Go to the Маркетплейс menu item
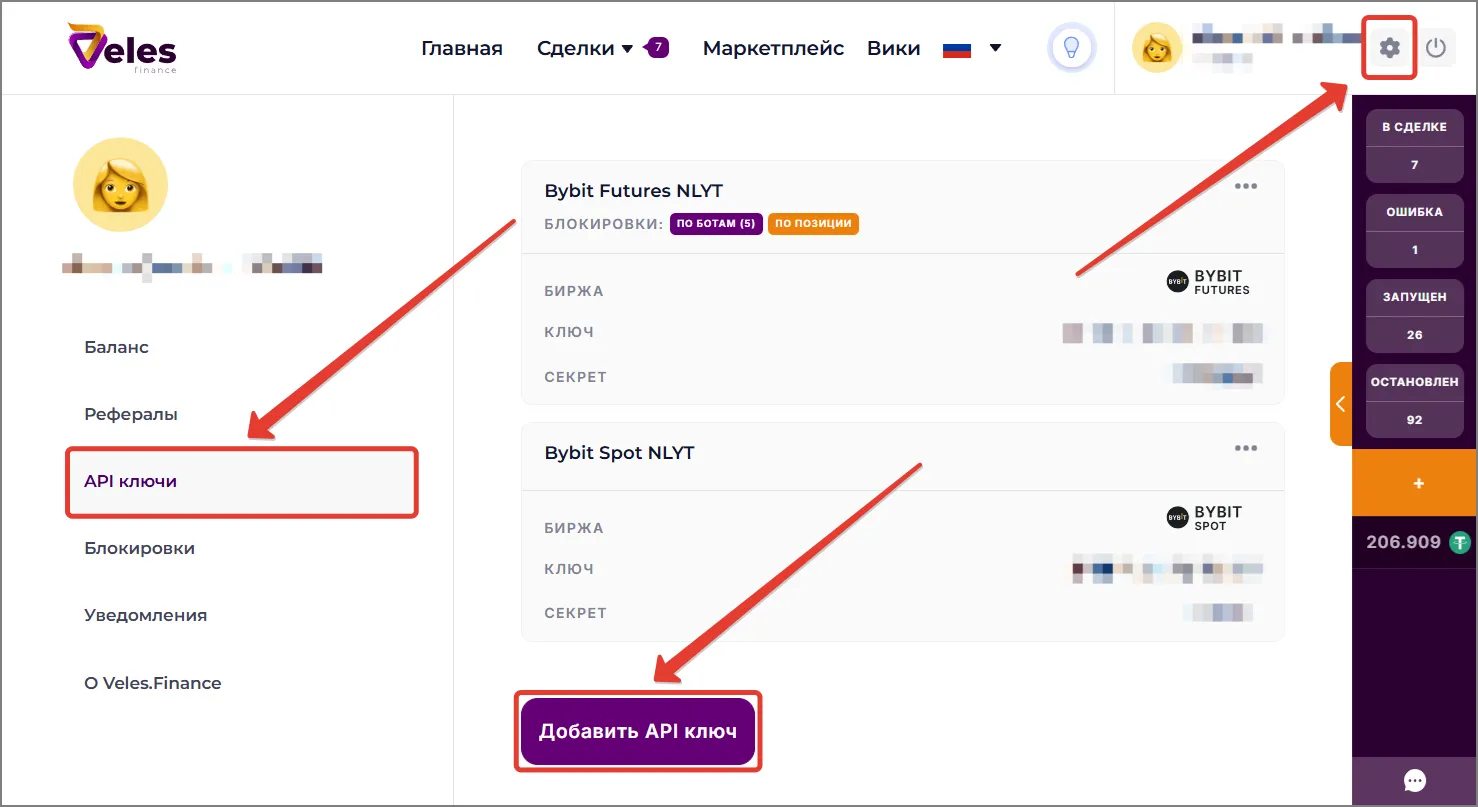Image resolution: width=1478 pixels, height=807 pixels. pyautogui.click(x=773, y=47)
